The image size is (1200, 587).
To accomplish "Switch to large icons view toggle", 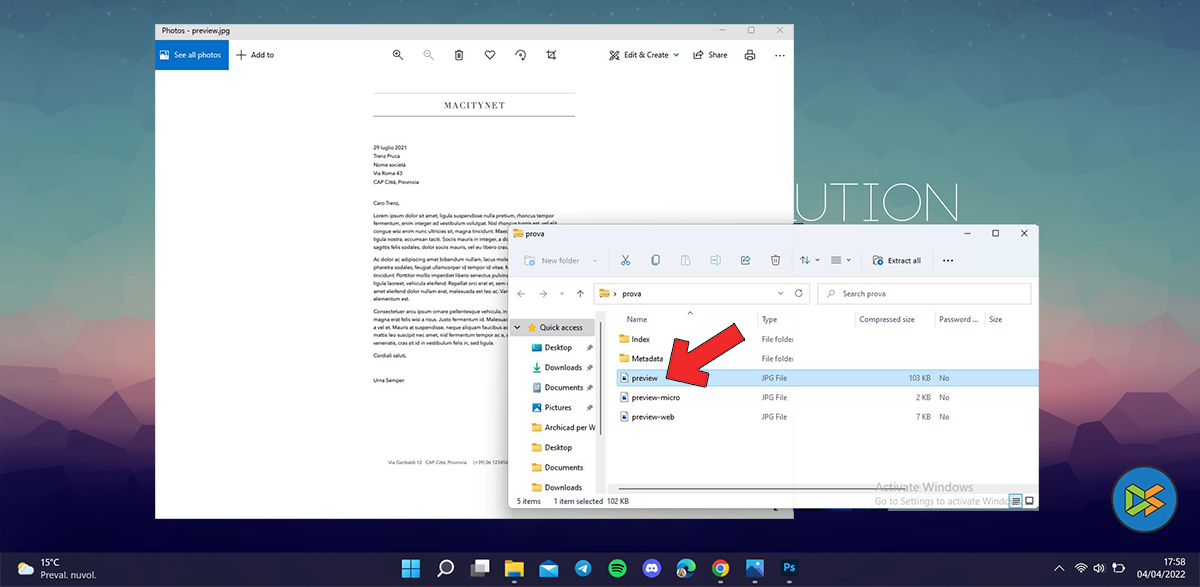I will click(1029, 500).
